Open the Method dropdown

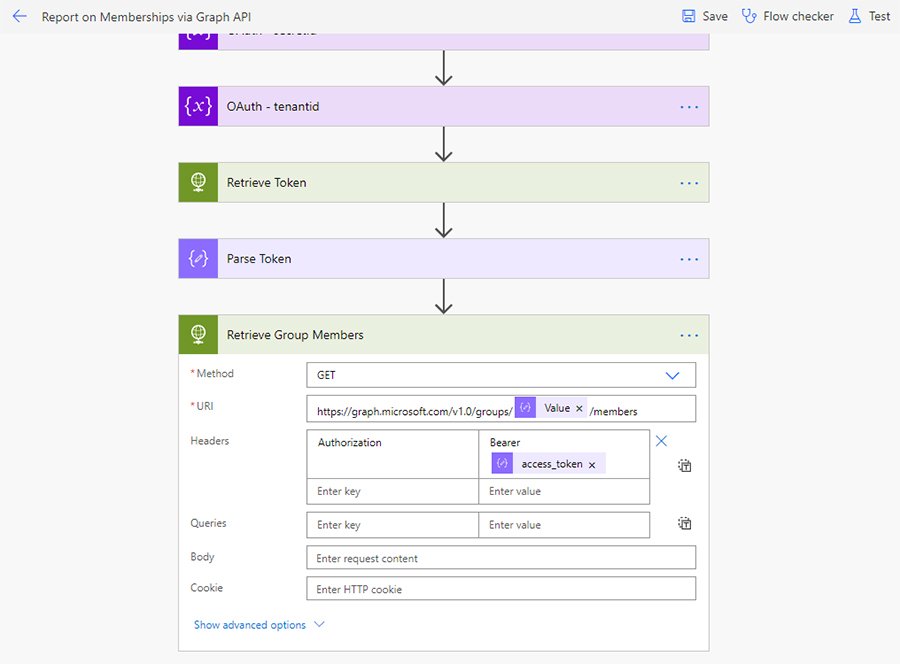coord(672,375)
